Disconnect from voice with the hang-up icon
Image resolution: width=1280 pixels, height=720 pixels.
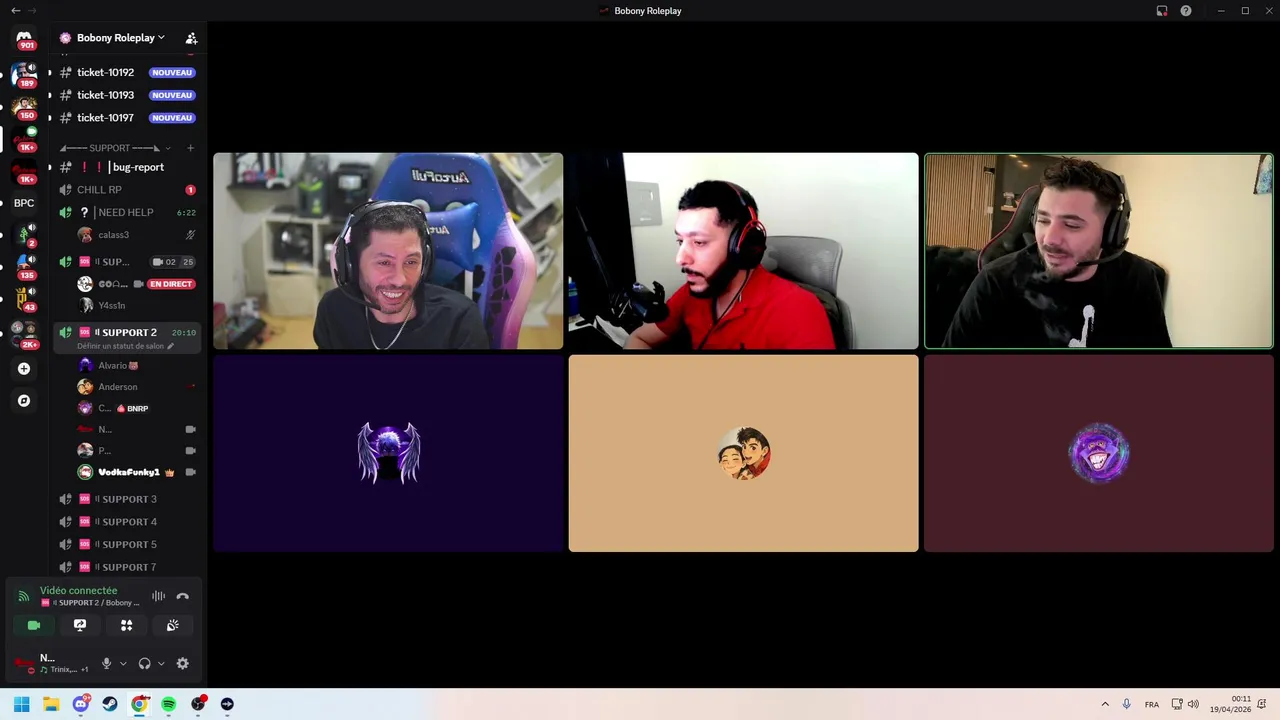click(183, 596)
